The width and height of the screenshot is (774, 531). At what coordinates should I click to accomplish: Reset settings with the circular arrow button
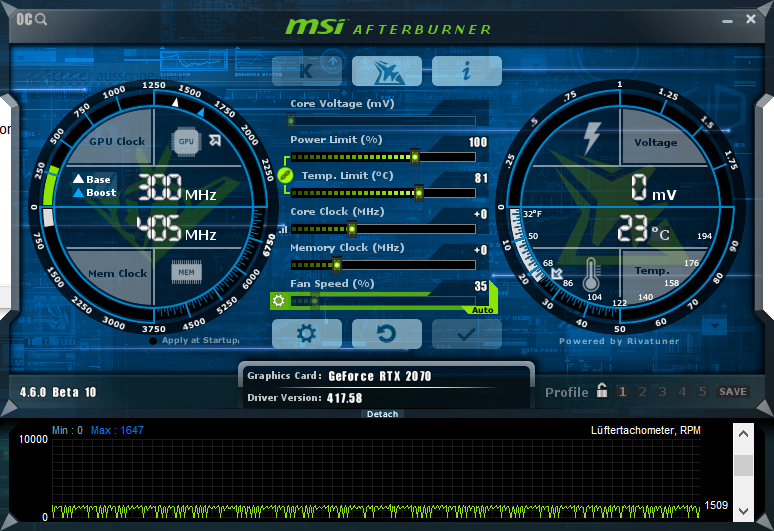pyautogui.click(x=387, y=334)
